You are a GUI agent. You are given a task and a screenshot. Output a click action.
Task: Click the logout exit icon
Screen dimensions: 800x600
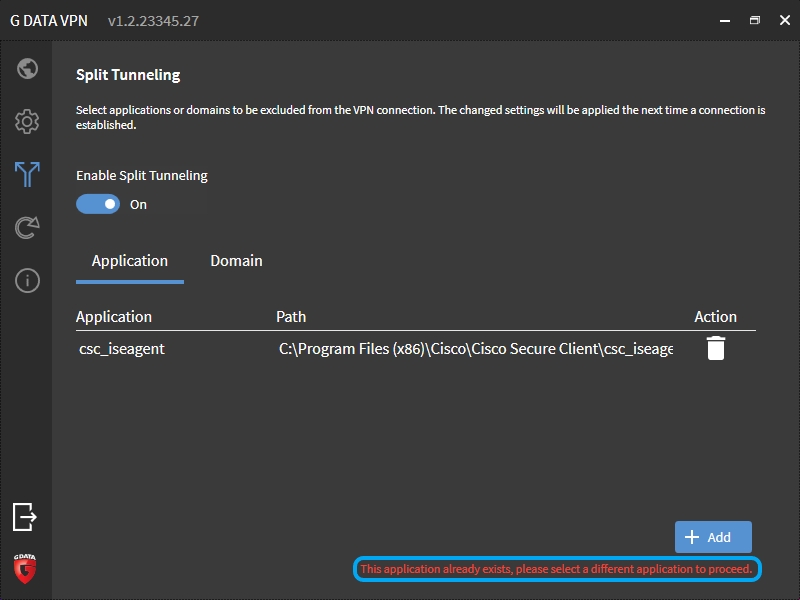24,517
